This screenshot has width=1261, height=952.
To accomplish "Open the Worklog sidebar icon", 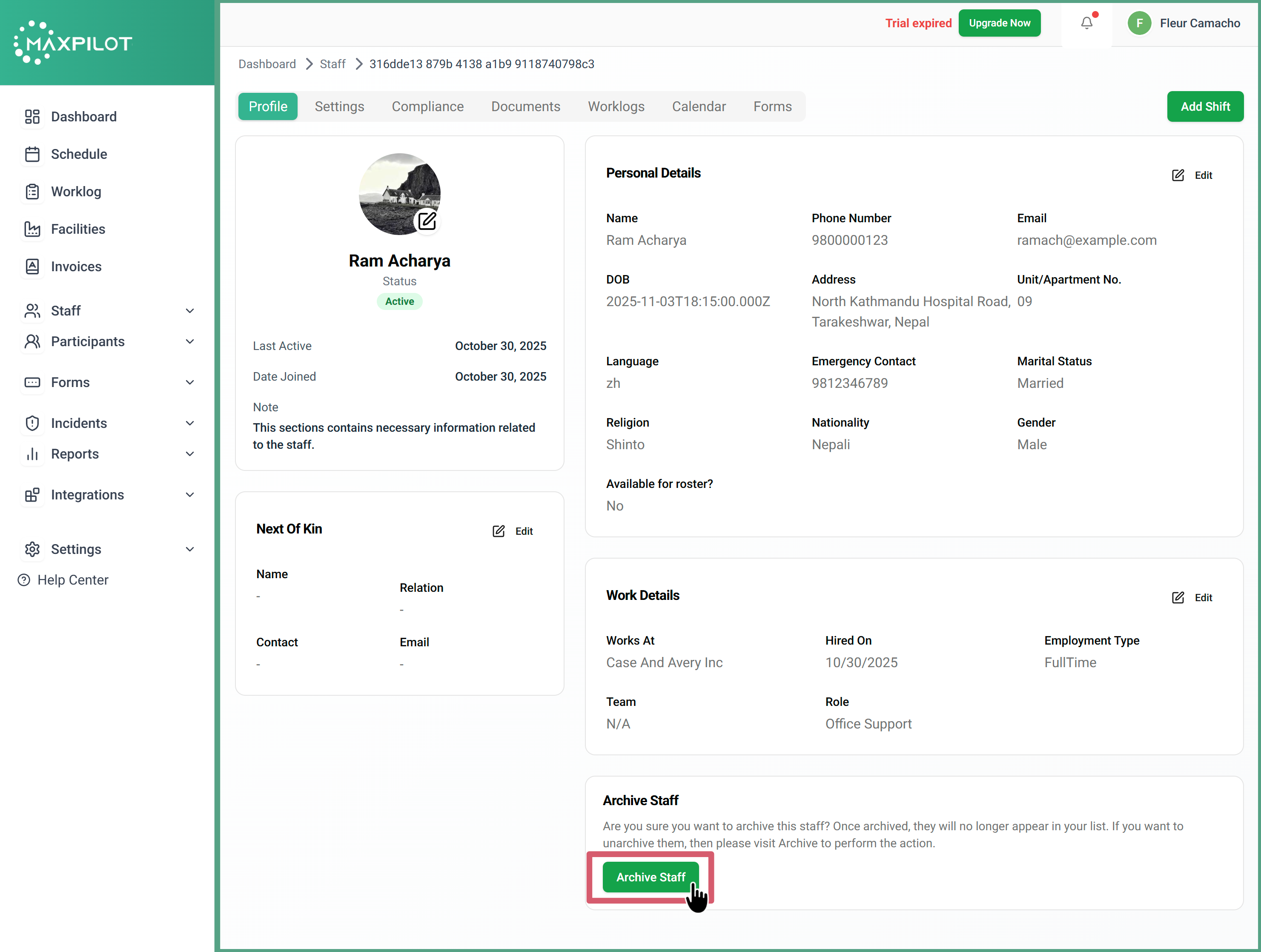I will (32, 192).
